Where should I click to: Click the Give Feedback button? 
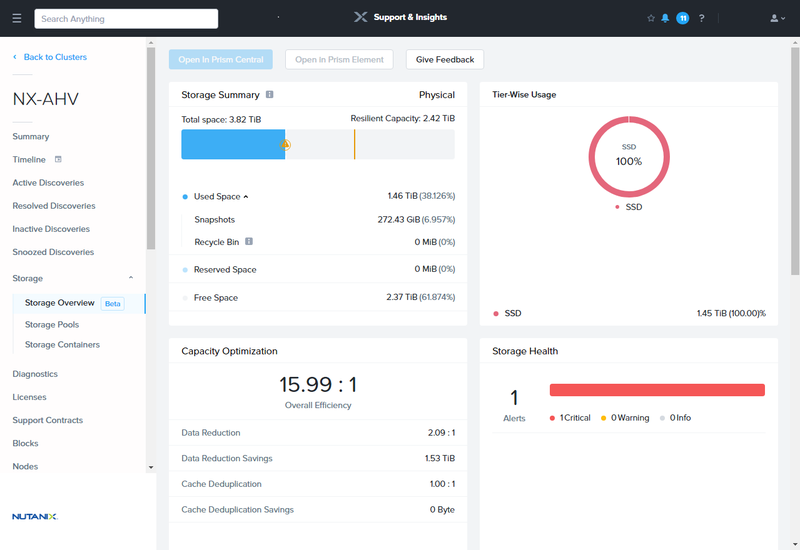(x=445, y=60)
